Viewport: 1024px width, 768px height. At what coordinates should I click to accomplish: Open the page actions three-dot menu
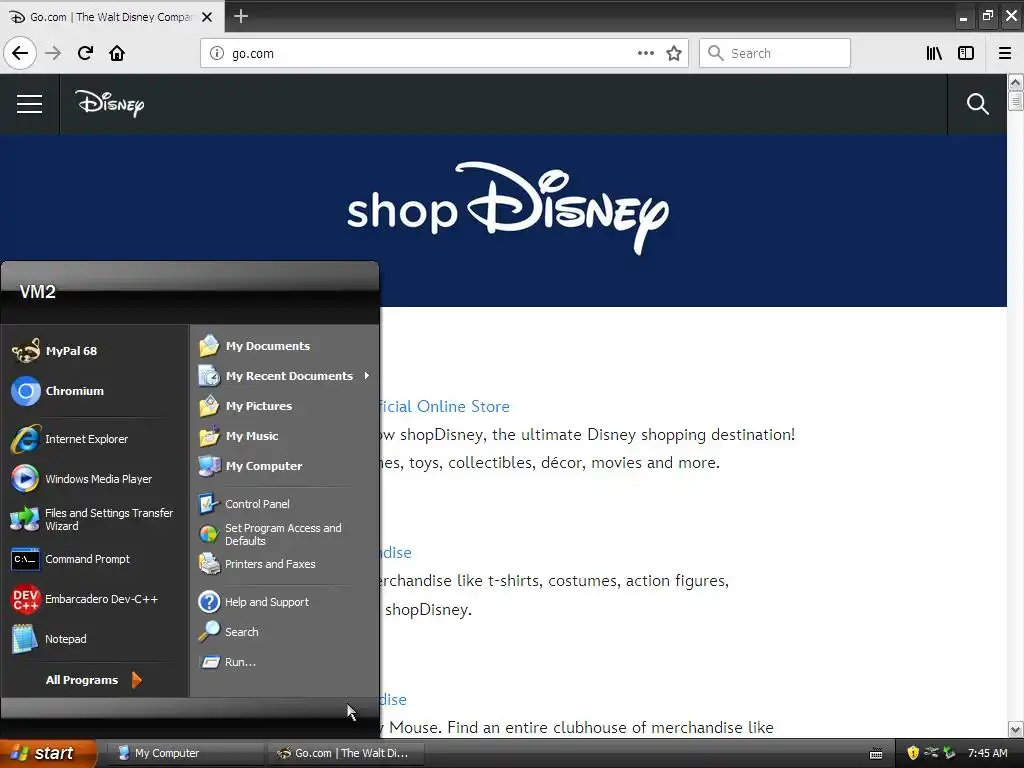point(645,53)
